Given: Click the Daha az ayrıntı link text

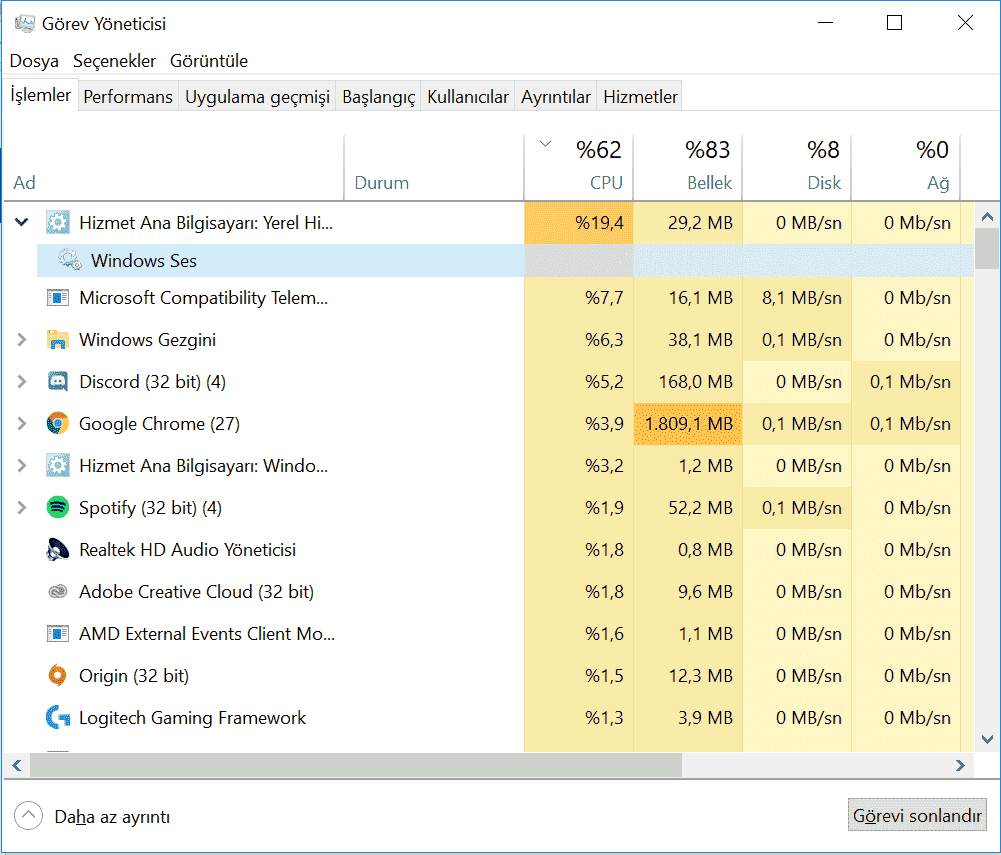Looking at the screenshot, I should click(x=112, y=817).
